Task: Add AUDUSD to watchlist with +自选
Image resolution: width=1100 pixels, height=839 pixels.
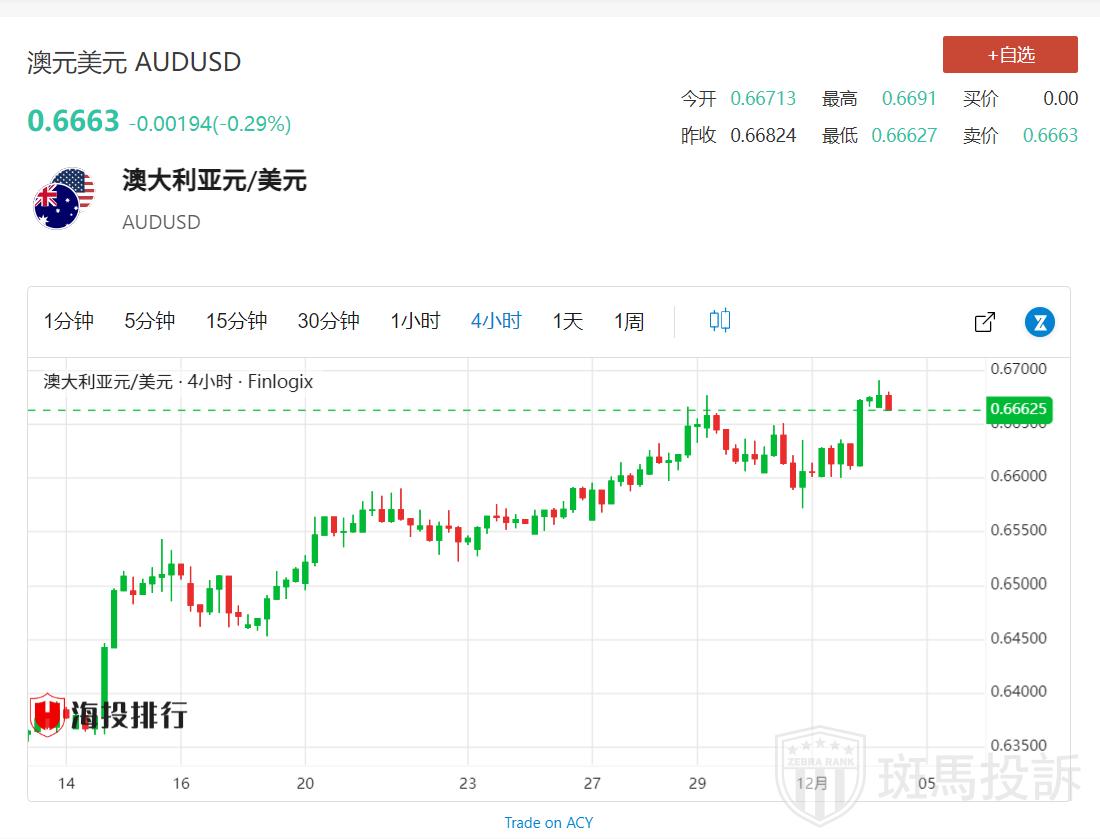Action: point(1010,55)
